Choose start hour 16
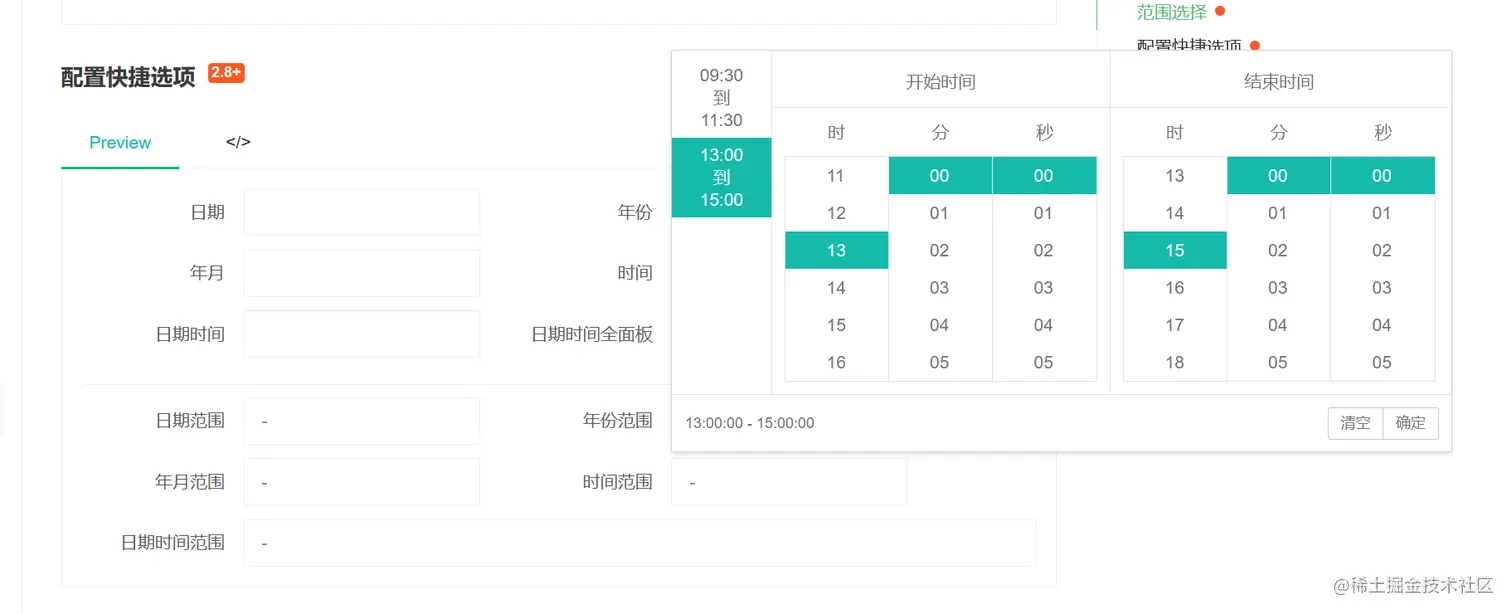 [x=836, y=363]
